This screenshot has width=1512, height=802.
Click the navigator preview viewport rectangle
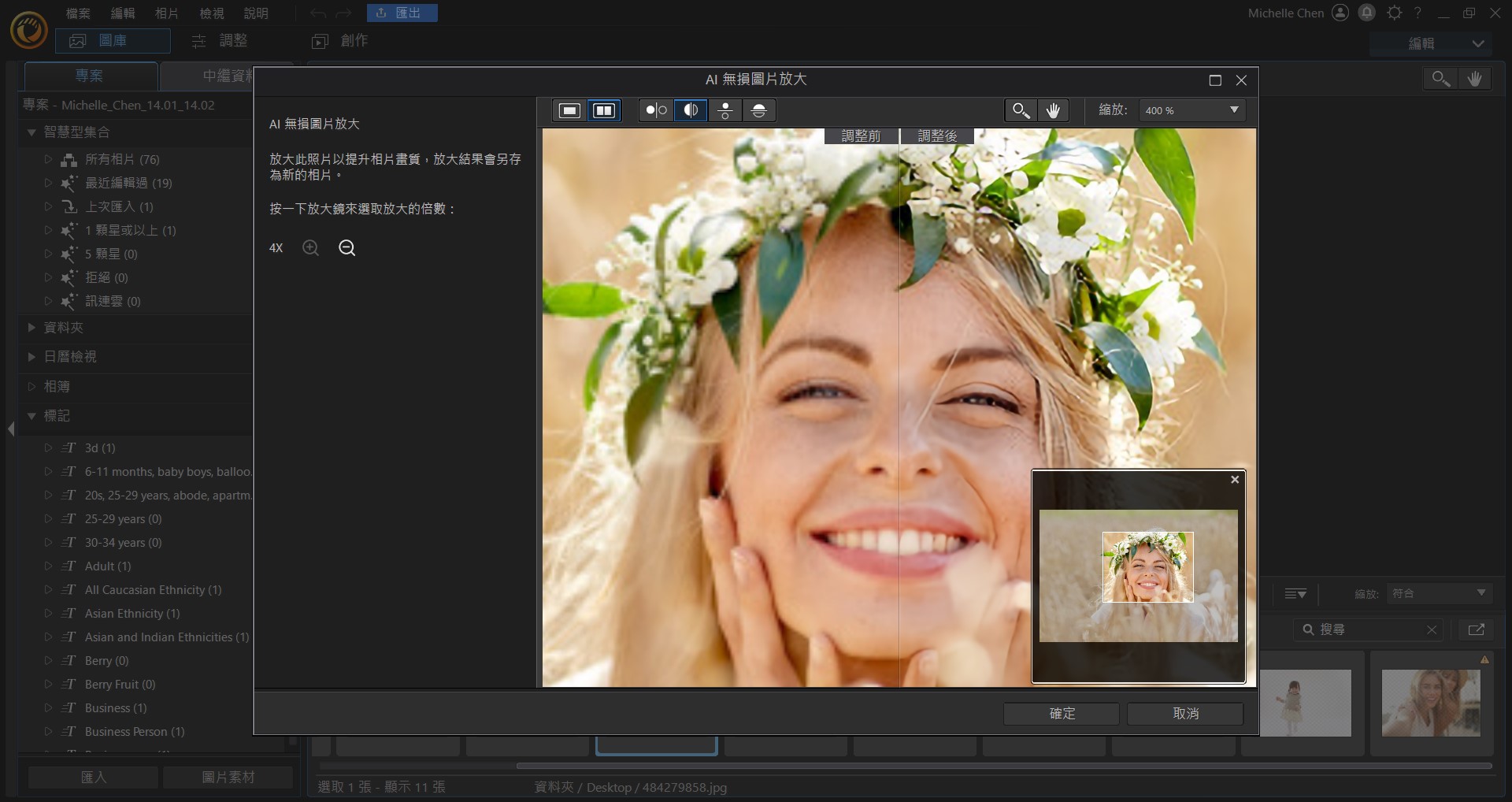coord(1147,567)
